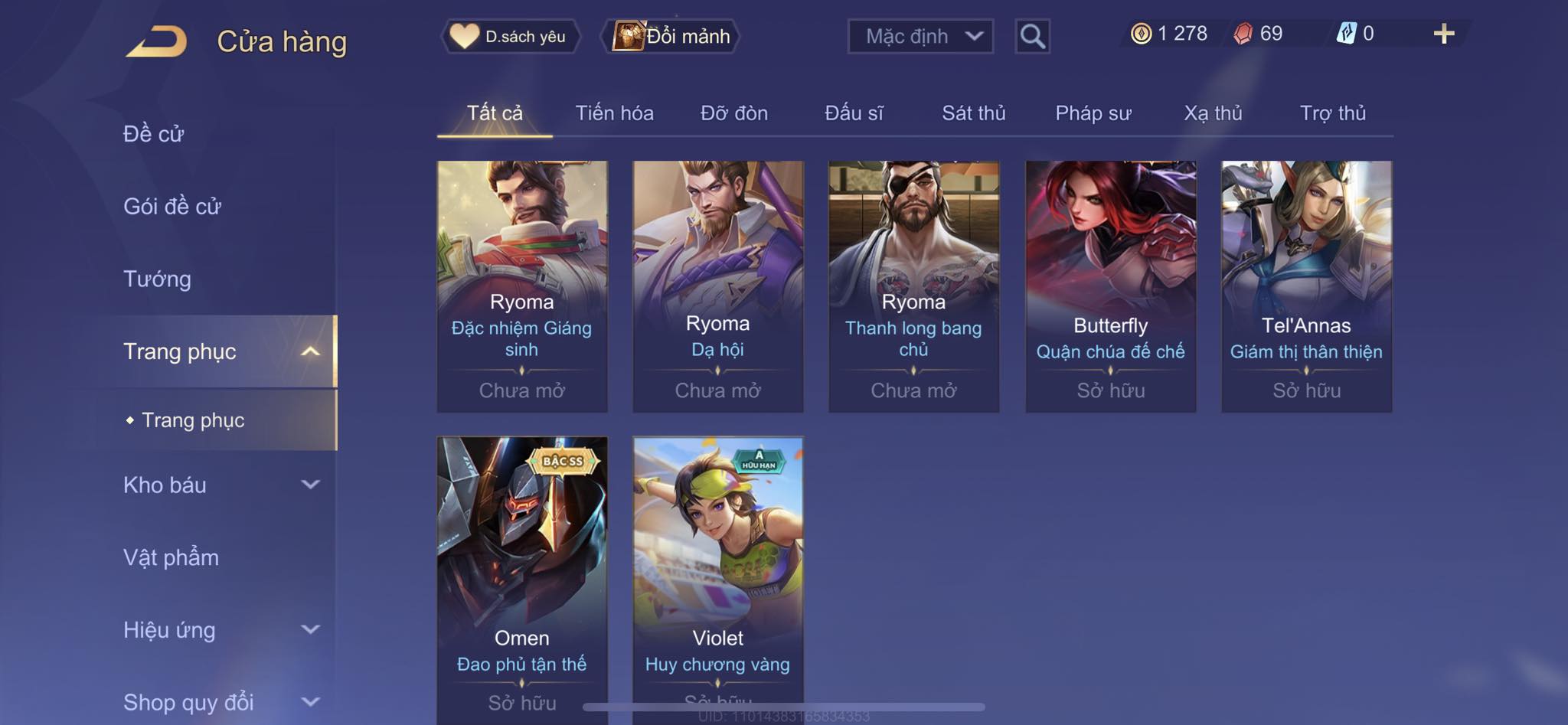The image size is (1568, 725).
Task: Open the Mặc định sort dropdown
Action: click(x=920, y=36)
